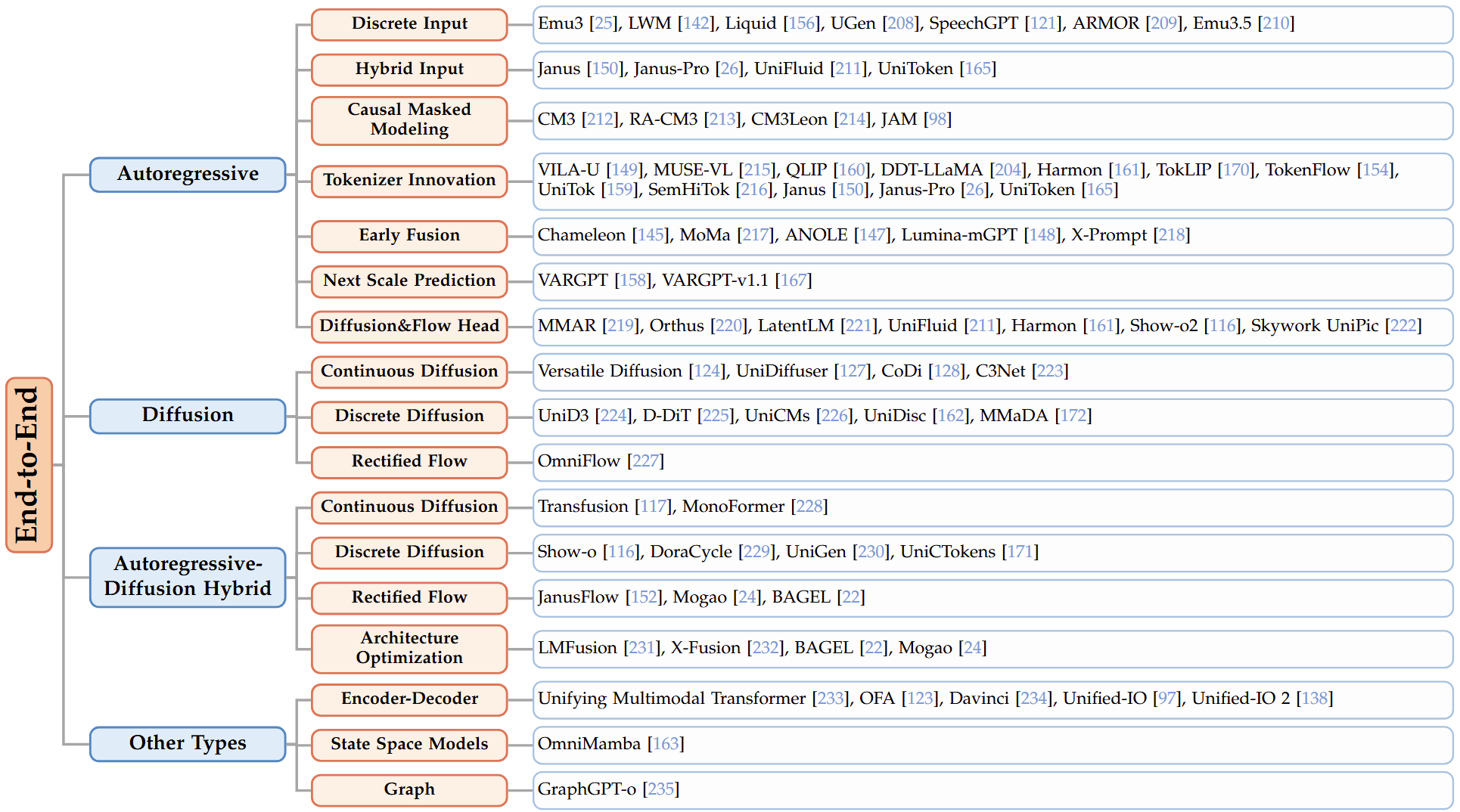The image size is (1460, 812).
Task: Select the Diffusion category box
Action: coord(188,415)
